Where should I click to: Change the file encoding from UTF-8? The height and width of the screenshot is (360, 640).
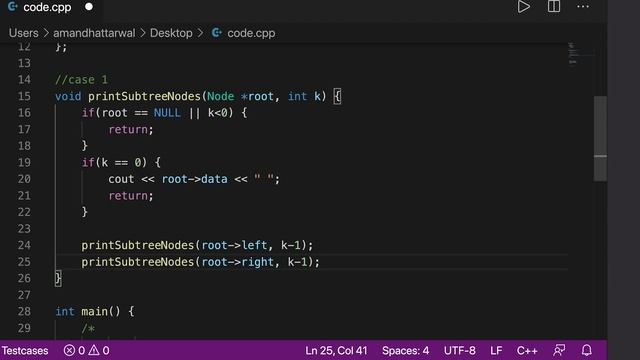click(x=460, y=351)
